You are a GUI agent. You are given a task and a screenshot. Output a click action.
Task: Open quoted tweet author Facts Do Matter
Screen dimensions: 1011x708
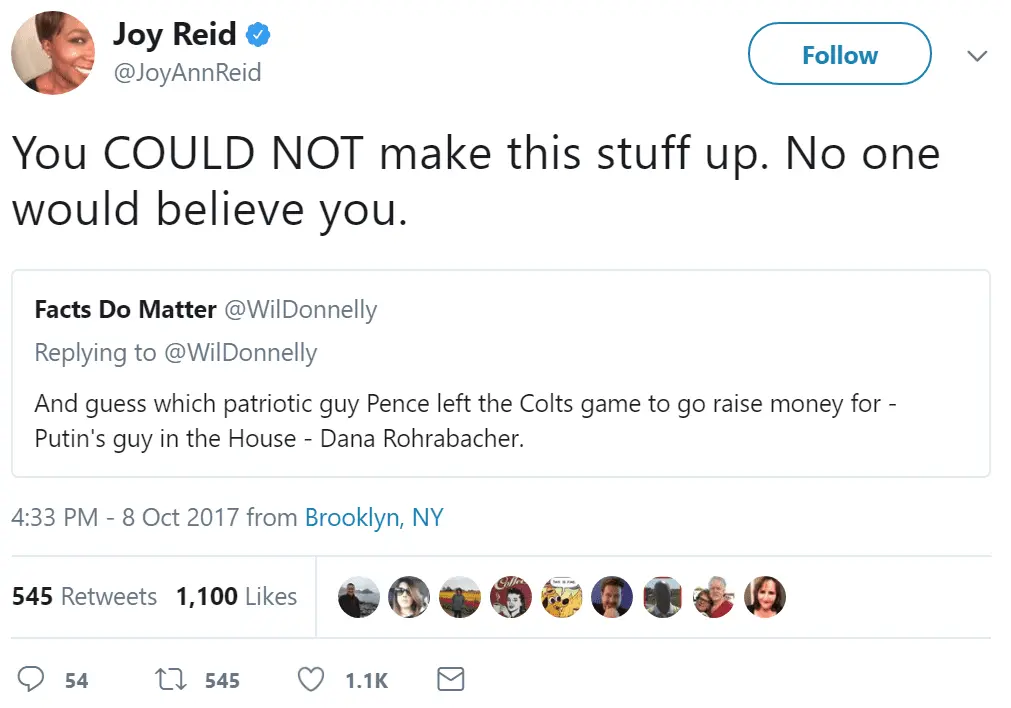point(125,310)
